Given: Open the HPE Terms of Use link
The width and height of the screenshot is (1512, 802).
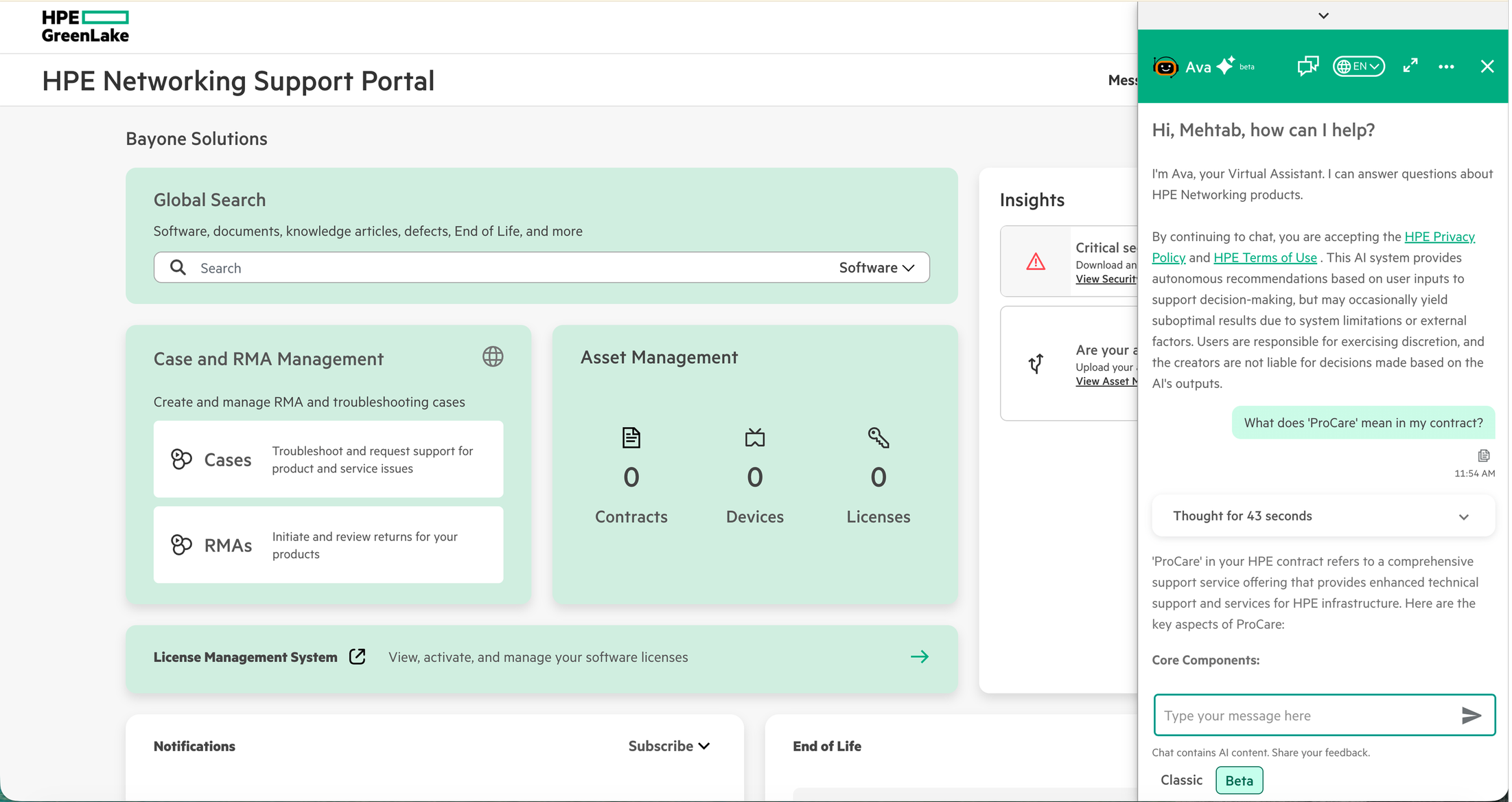Looking at the screenshot, I should click(x=1265, y=257).
